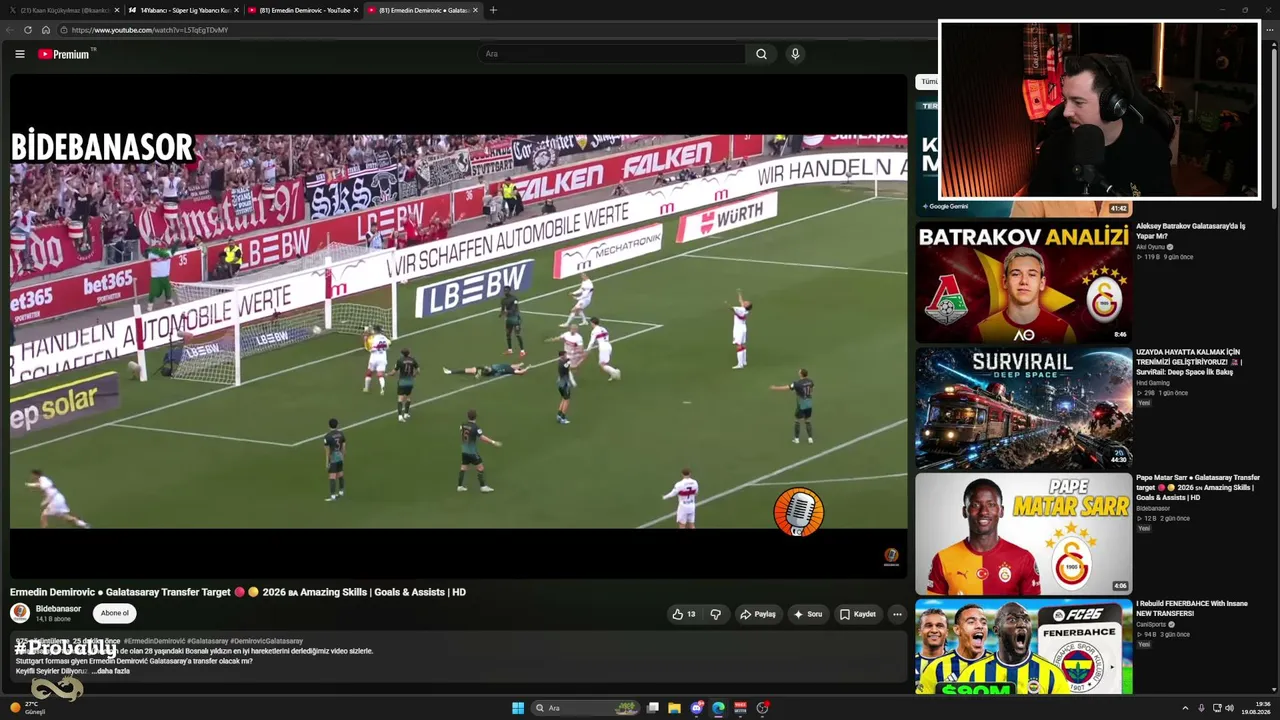Click the #DemirovicGalatasaray hashtag
Image resolution: width=1280 pixels, height=720 pixels.
click(267, 641)
